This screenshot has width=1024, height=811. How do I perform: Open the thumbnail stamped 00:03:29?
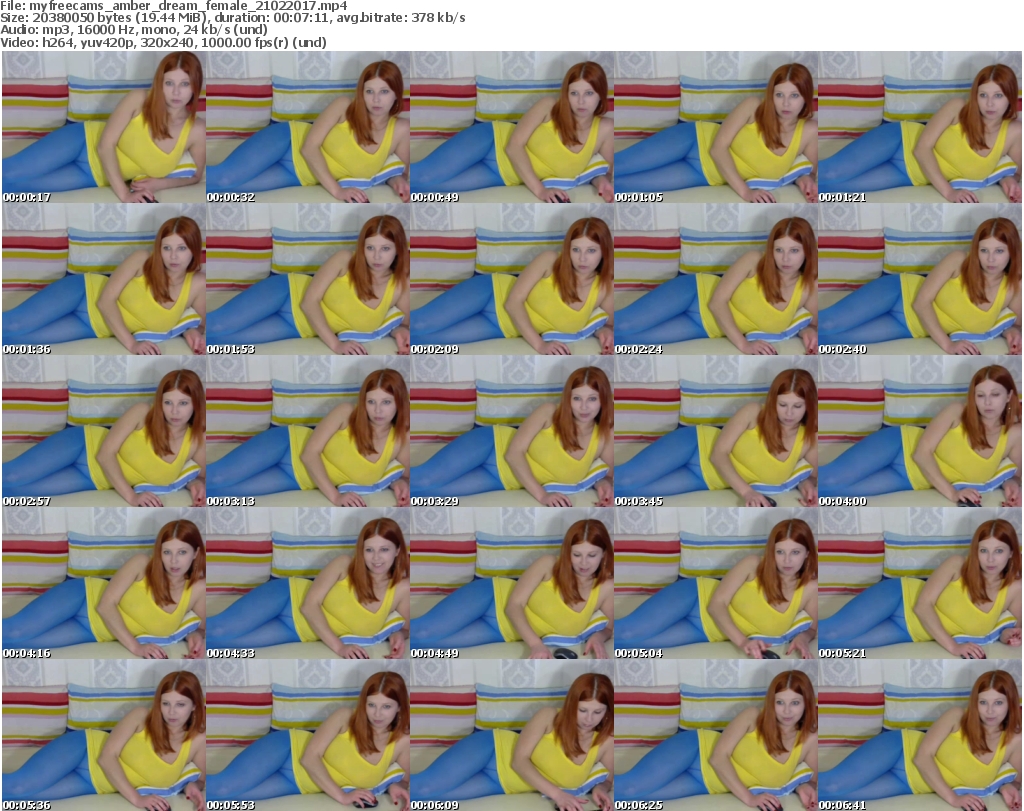511,432
